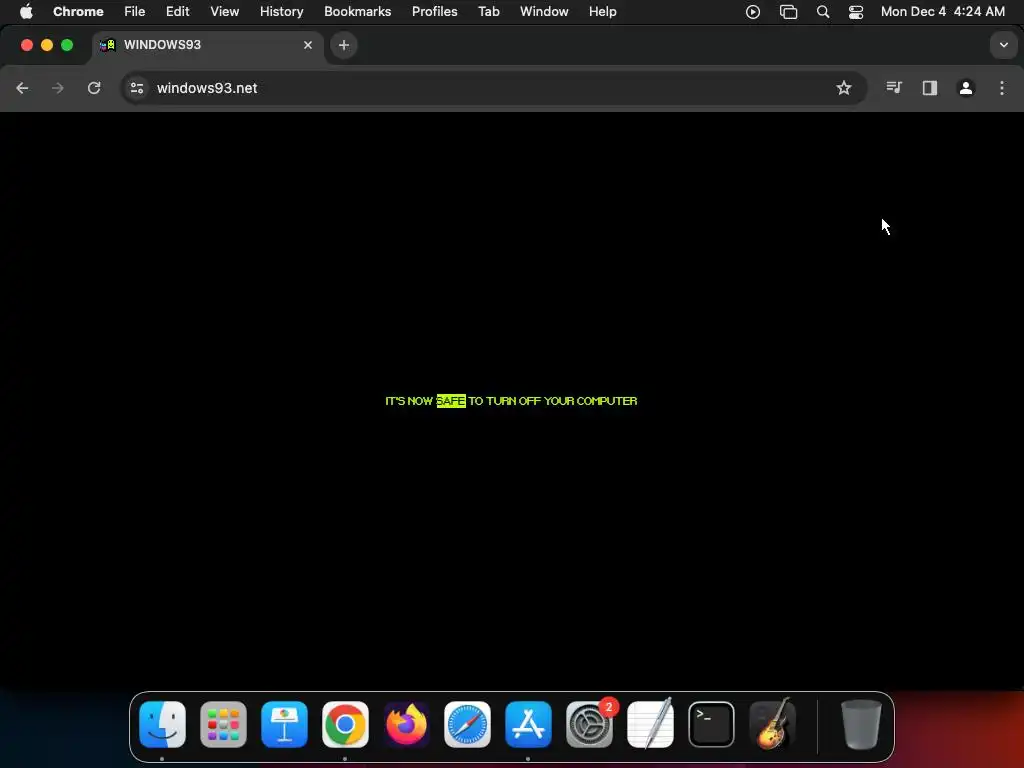Open the Apple menu
Screen dimensions: 1024x768
tap(26, 12)
